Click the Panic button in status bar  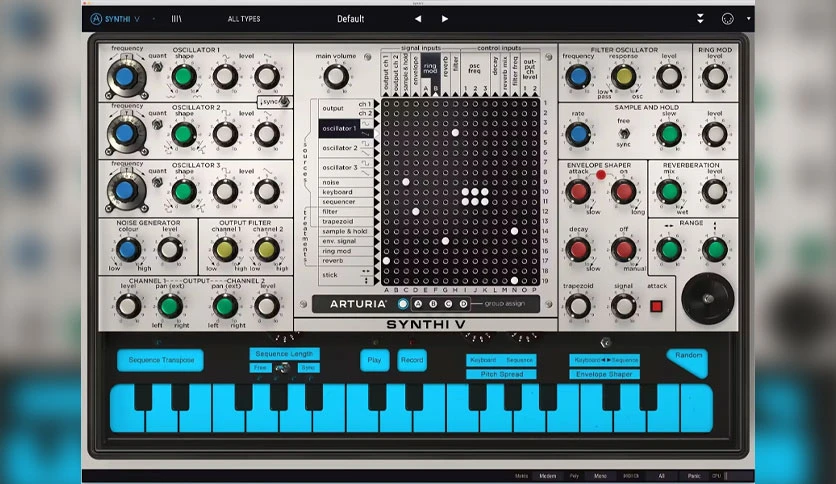[694, 476]
